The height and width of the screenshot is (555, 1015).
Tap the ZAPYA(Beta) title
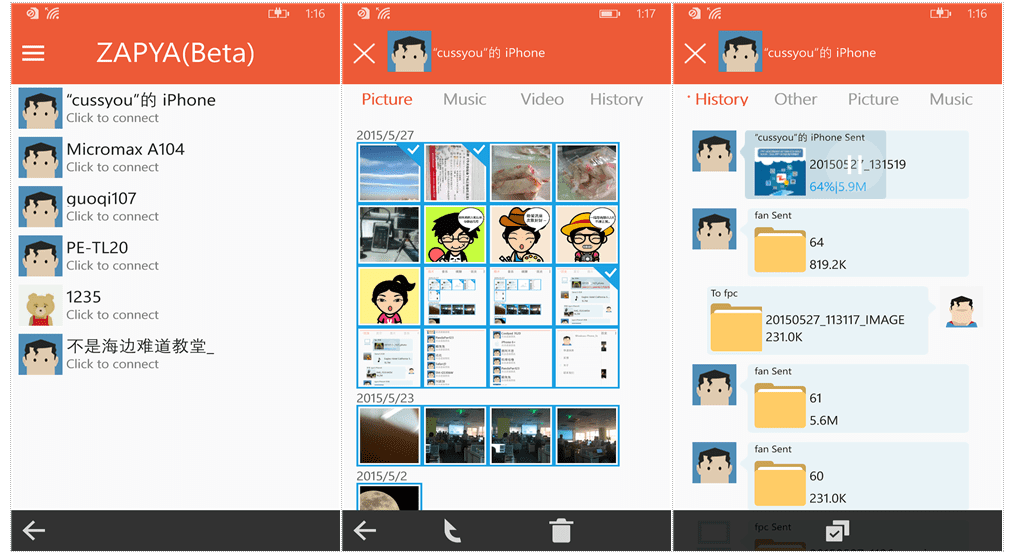175,53
